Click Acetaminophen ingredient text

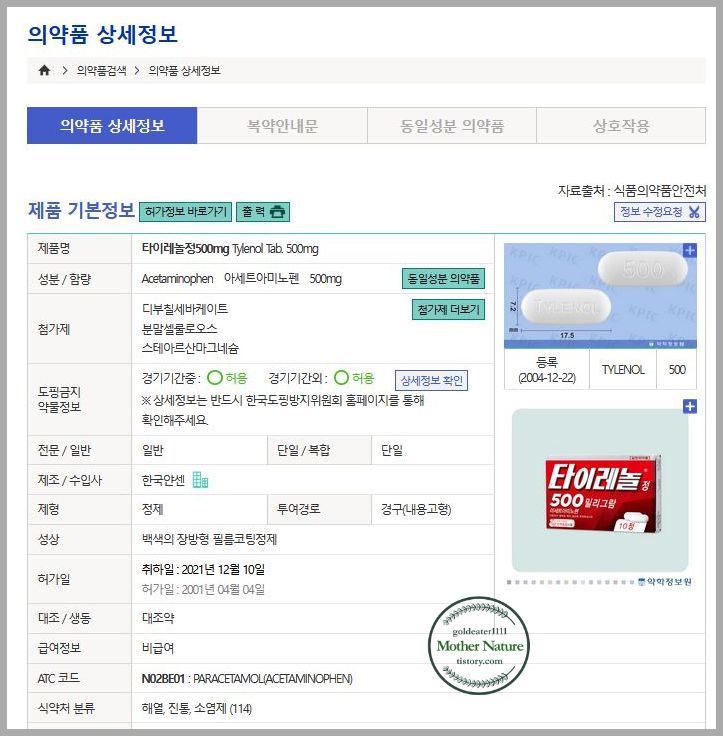[177, 279]
